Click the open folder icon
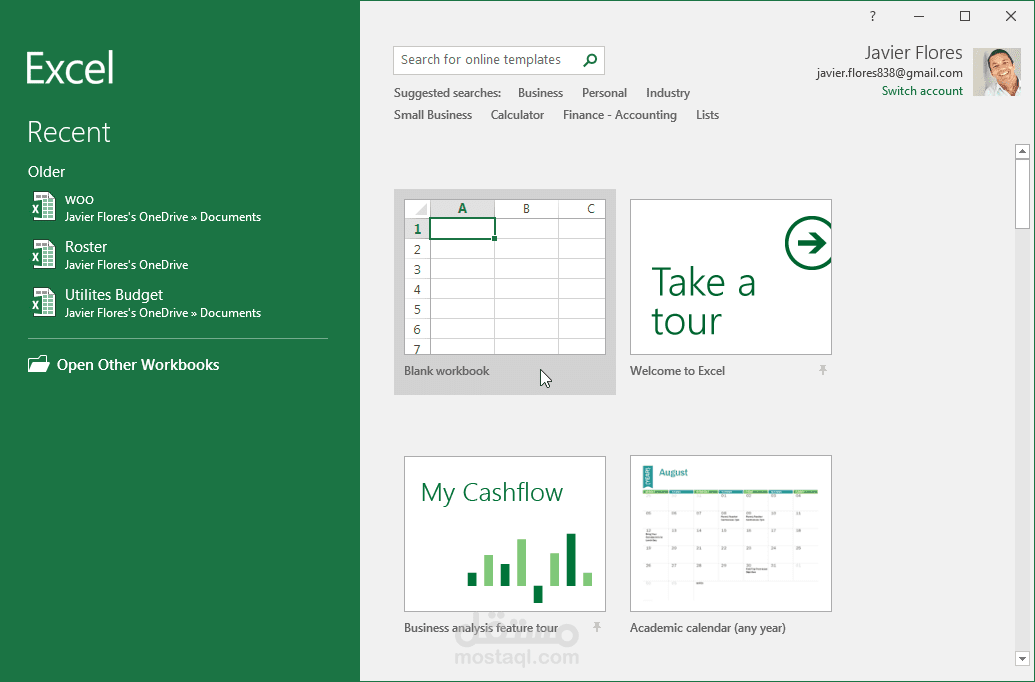 click(x=39, y=364)
